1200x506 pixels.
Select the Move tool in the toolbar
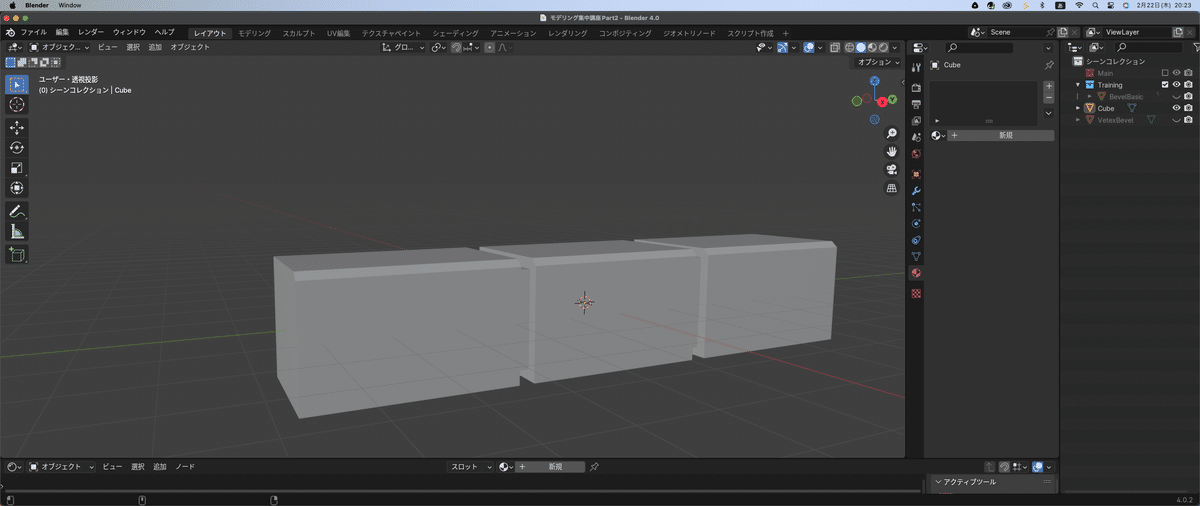[x=17, y=127]
